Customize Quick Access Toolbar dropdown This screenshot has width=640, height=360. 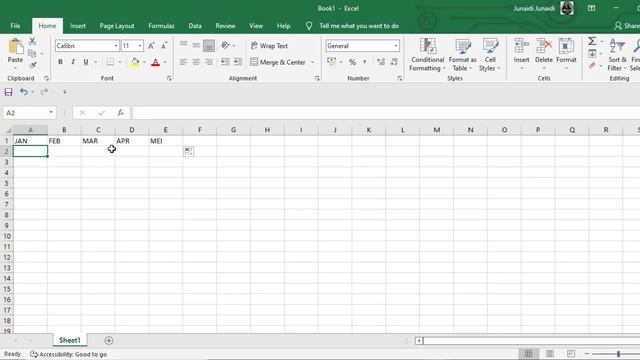(64, 92)
